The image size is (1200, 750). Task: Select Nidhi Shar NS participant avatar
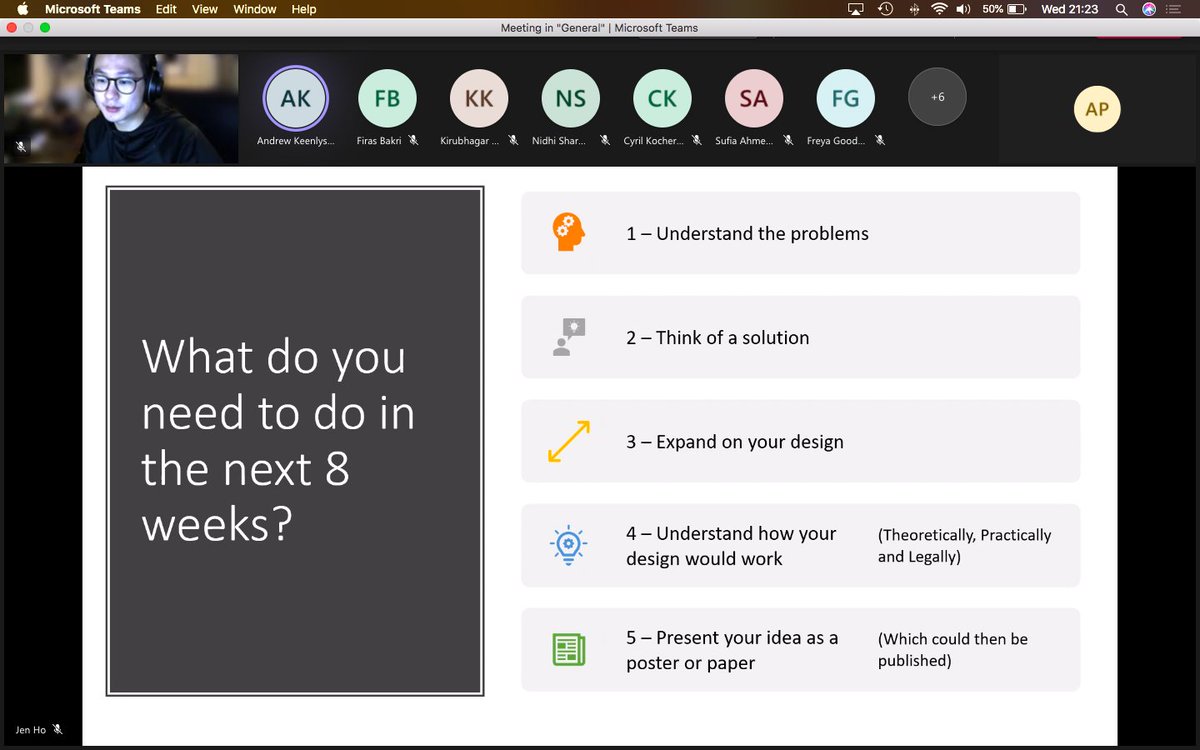point(571,98)
